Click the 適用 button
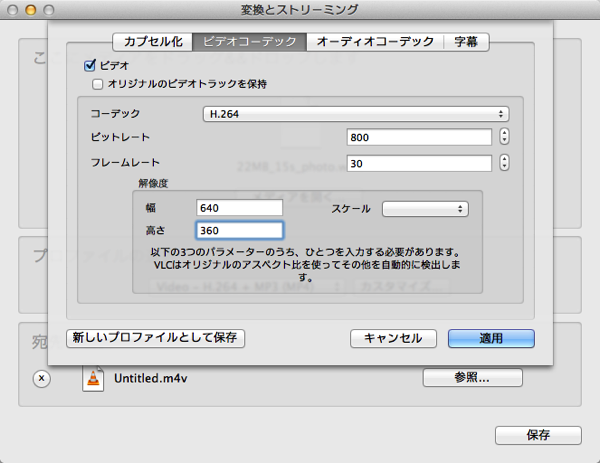The width and height of the screenshot is (600, 463). tap(491, 338)
